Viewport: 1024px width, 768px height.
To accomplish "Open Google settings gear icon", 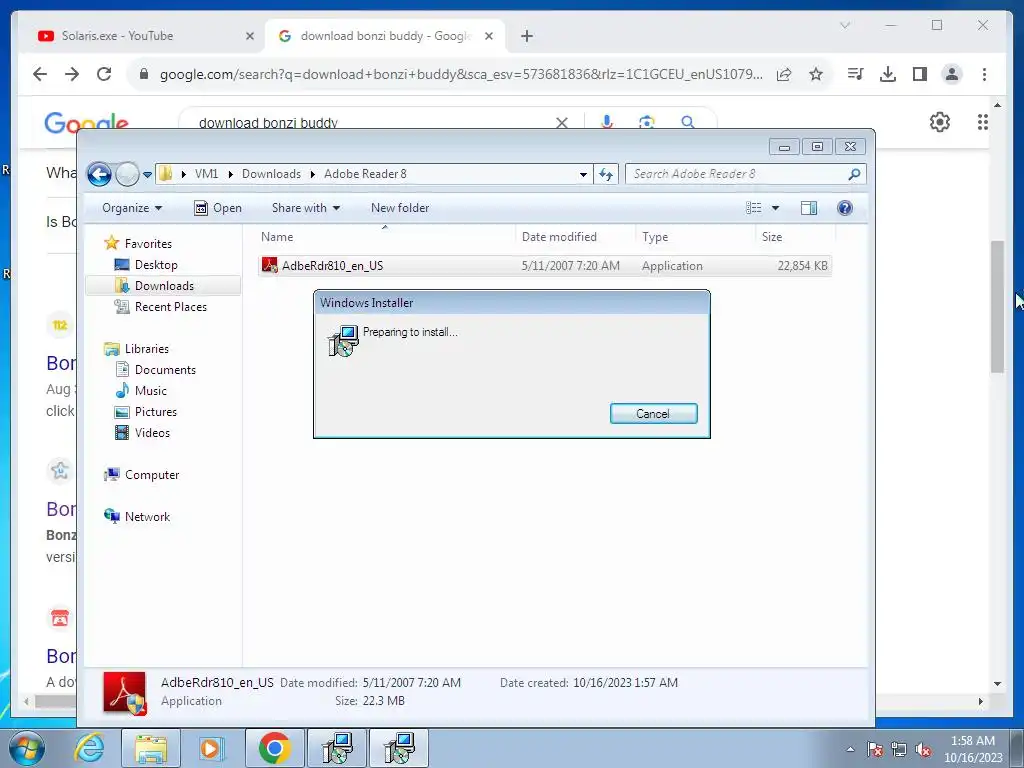I will [x=939, y=121].
